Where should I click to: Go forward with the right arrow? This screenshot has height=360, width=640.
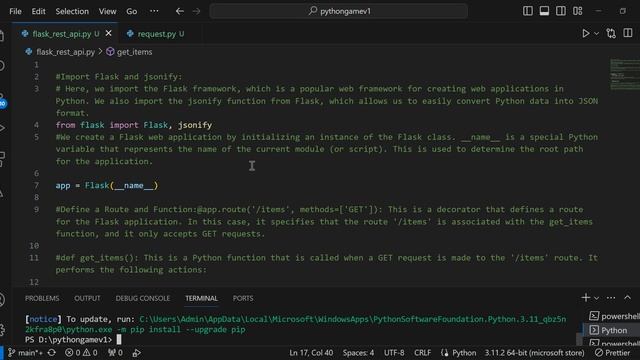click(x=196, y=11)
